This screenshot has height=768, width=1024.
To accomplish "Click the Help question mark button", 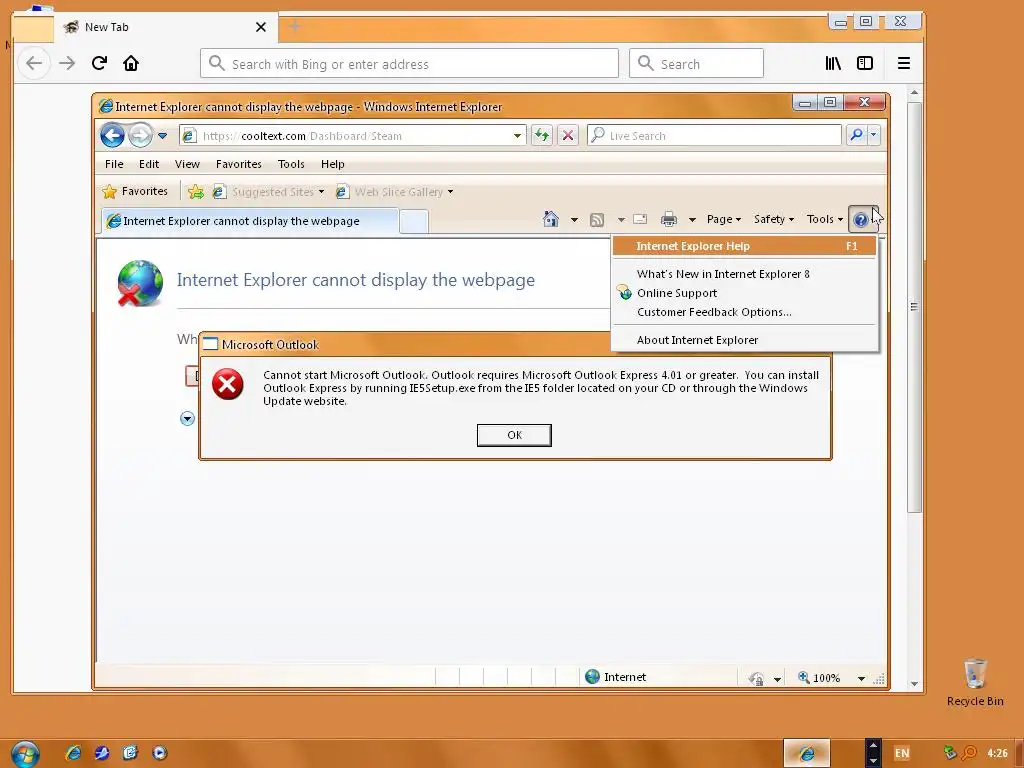I will coord(861,219).
